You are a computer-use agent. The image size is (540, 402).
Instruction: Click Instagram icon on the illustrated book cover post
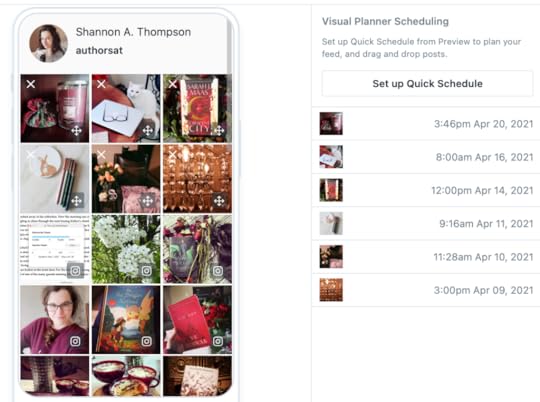click(x=147, y=341)
